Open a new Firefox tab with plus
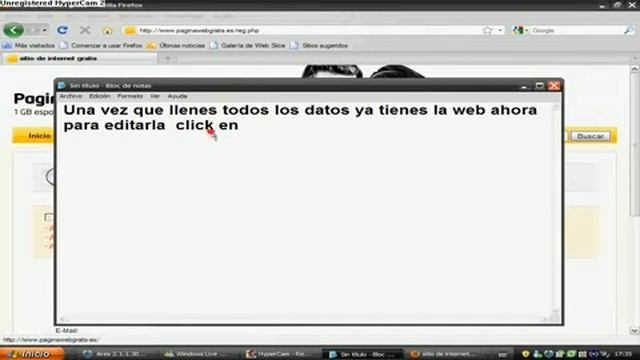This screenshot has height=360, width=640. point(168,58)
